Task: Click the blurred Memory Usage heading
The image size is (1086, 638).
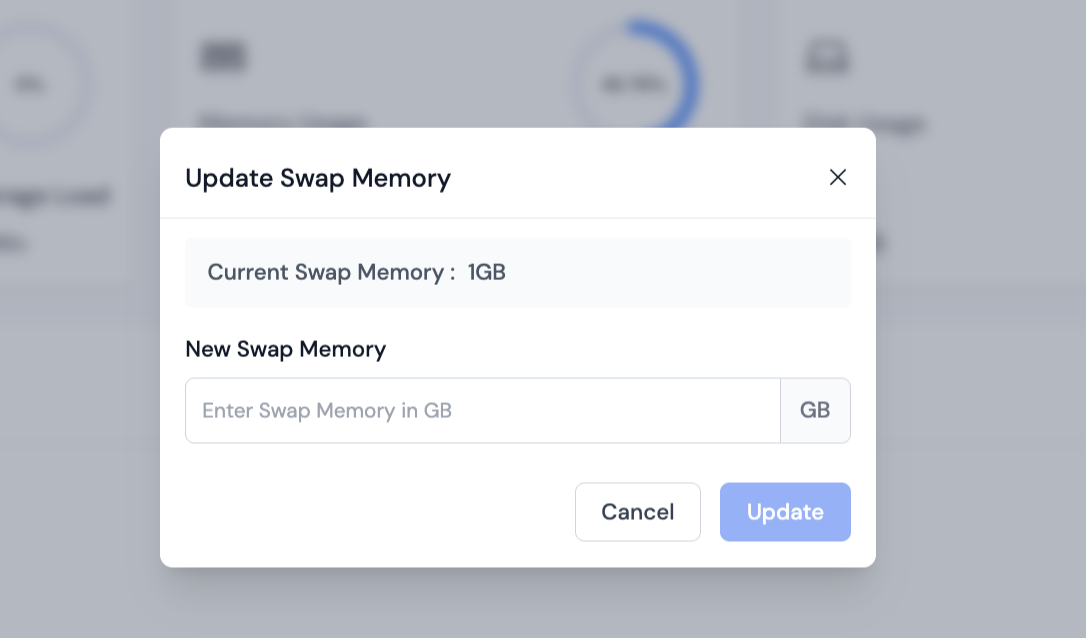Action: (x=282, y=120)
